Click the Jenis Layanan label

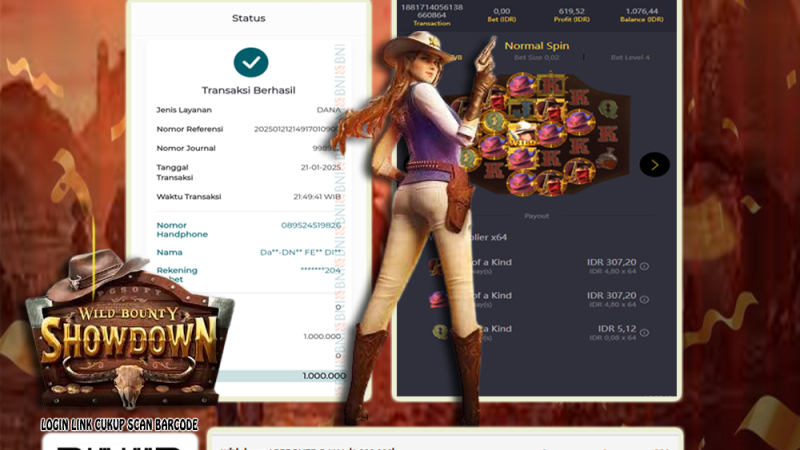pyautogui.click(x=184, y=110)
